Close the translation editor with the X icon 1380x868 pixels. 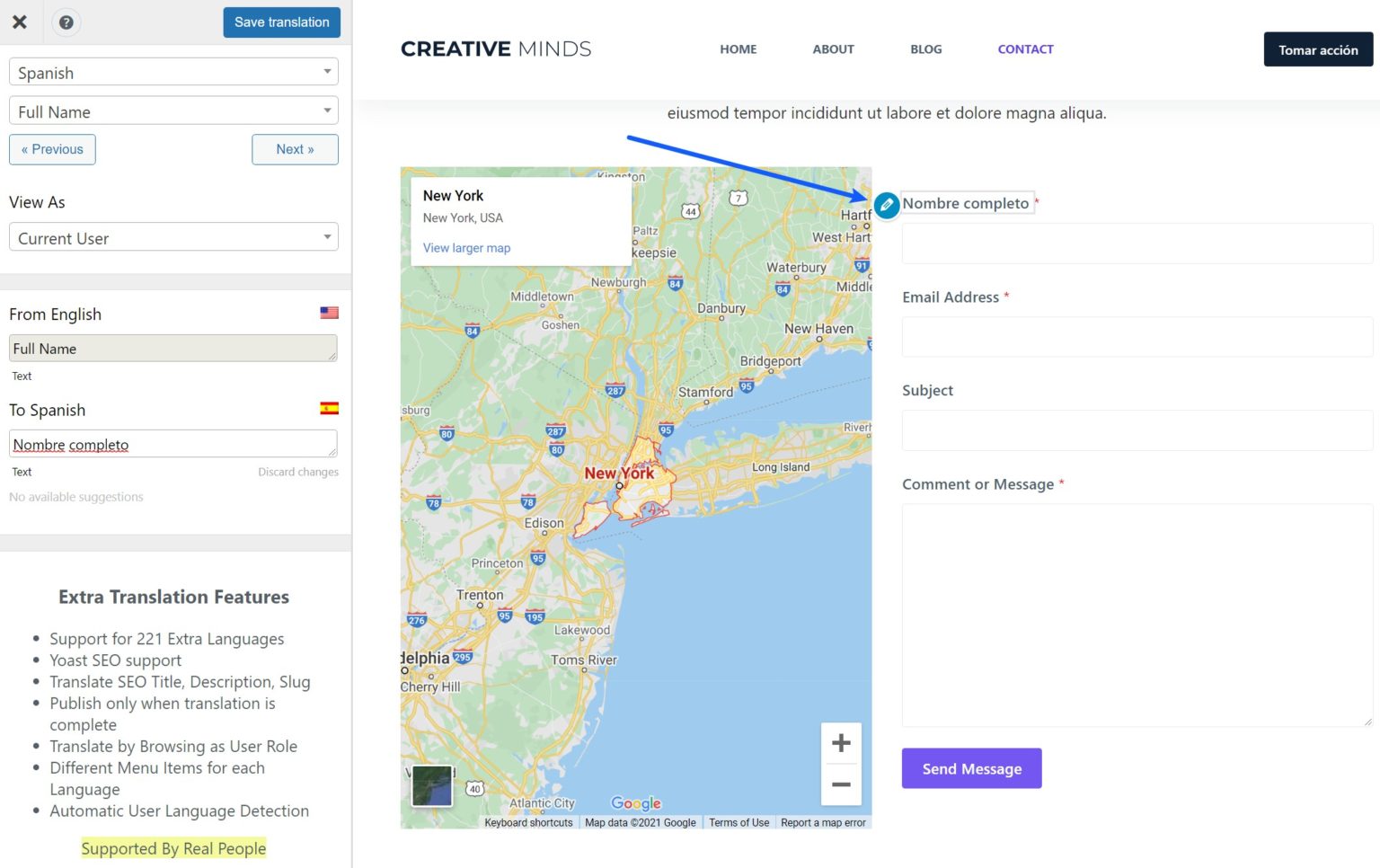pyautogui.click(x=20, y=22)
